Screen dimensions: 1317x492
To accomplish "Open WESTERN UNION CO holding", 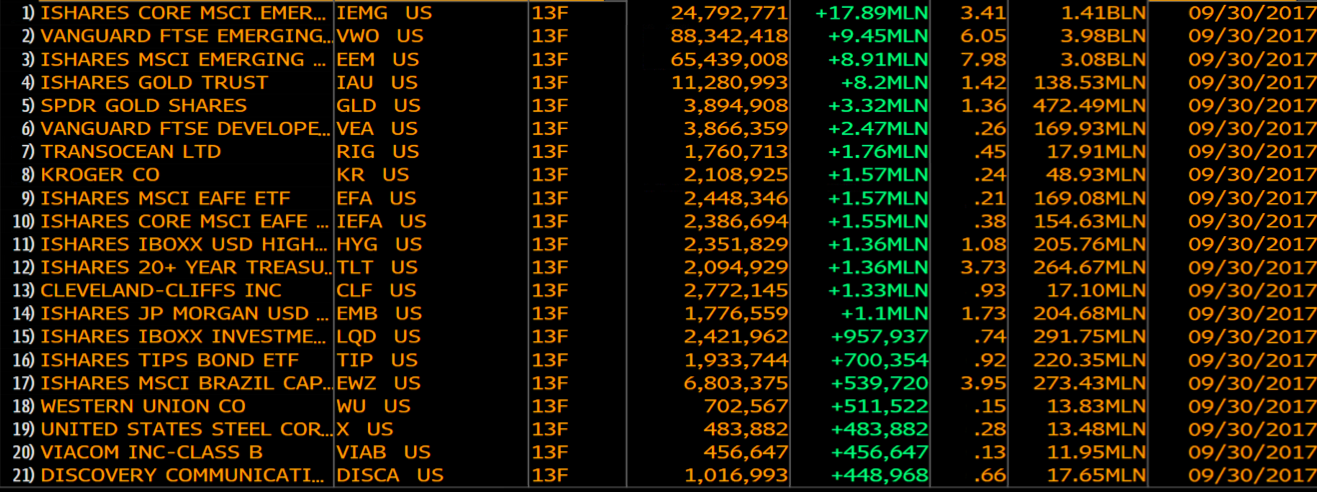I will click(x=142, y=406).
